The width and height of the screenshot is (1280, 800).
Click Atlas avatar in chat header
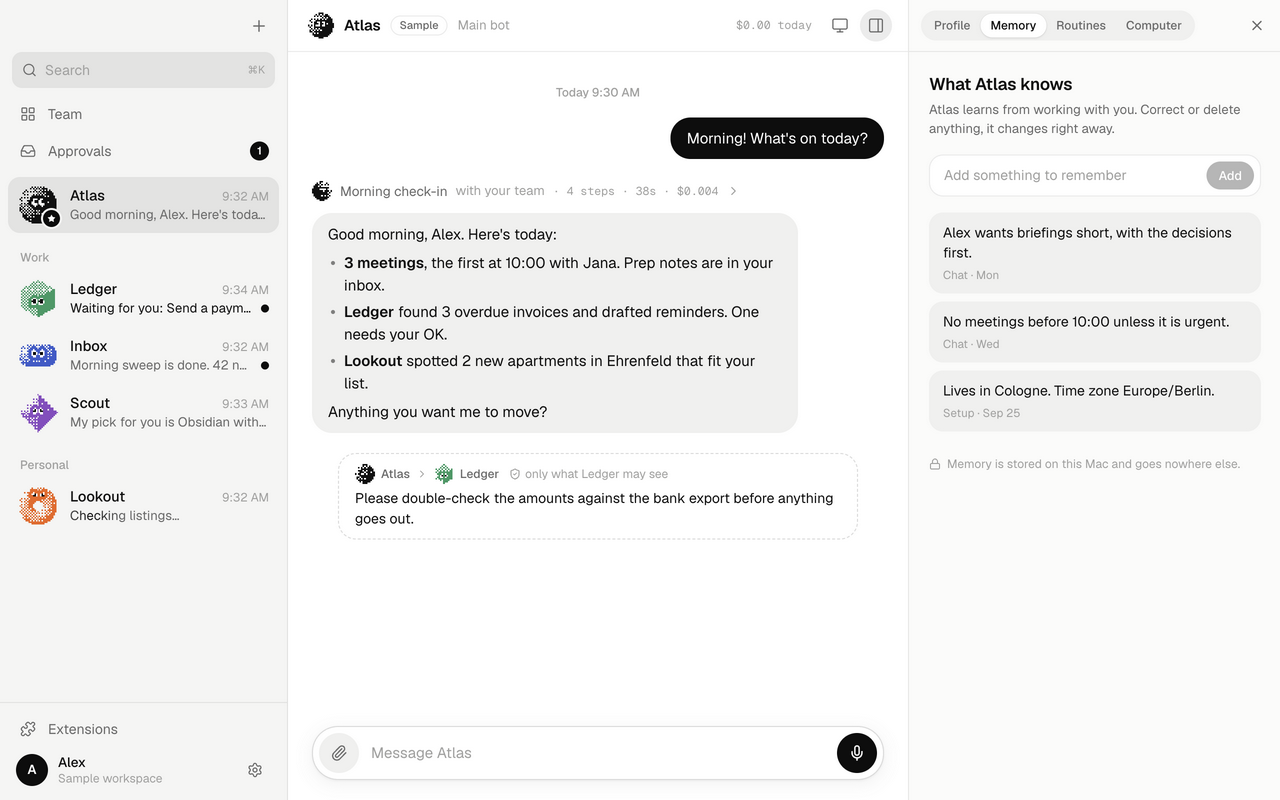(x=321, y=25)
